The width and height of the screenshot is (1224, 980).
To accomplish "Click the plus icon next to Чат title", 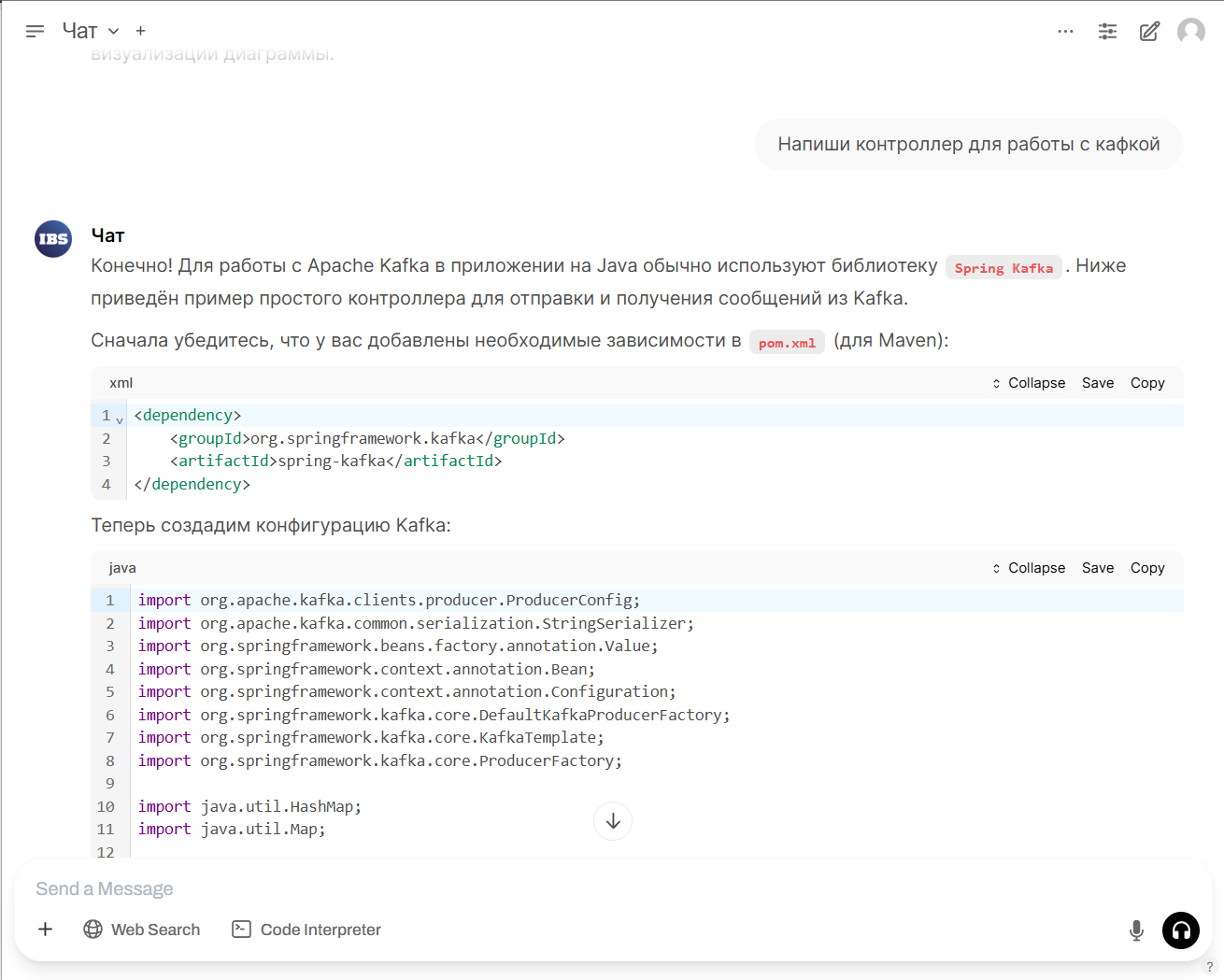I will pyautogui.click(x=140, y=31).
